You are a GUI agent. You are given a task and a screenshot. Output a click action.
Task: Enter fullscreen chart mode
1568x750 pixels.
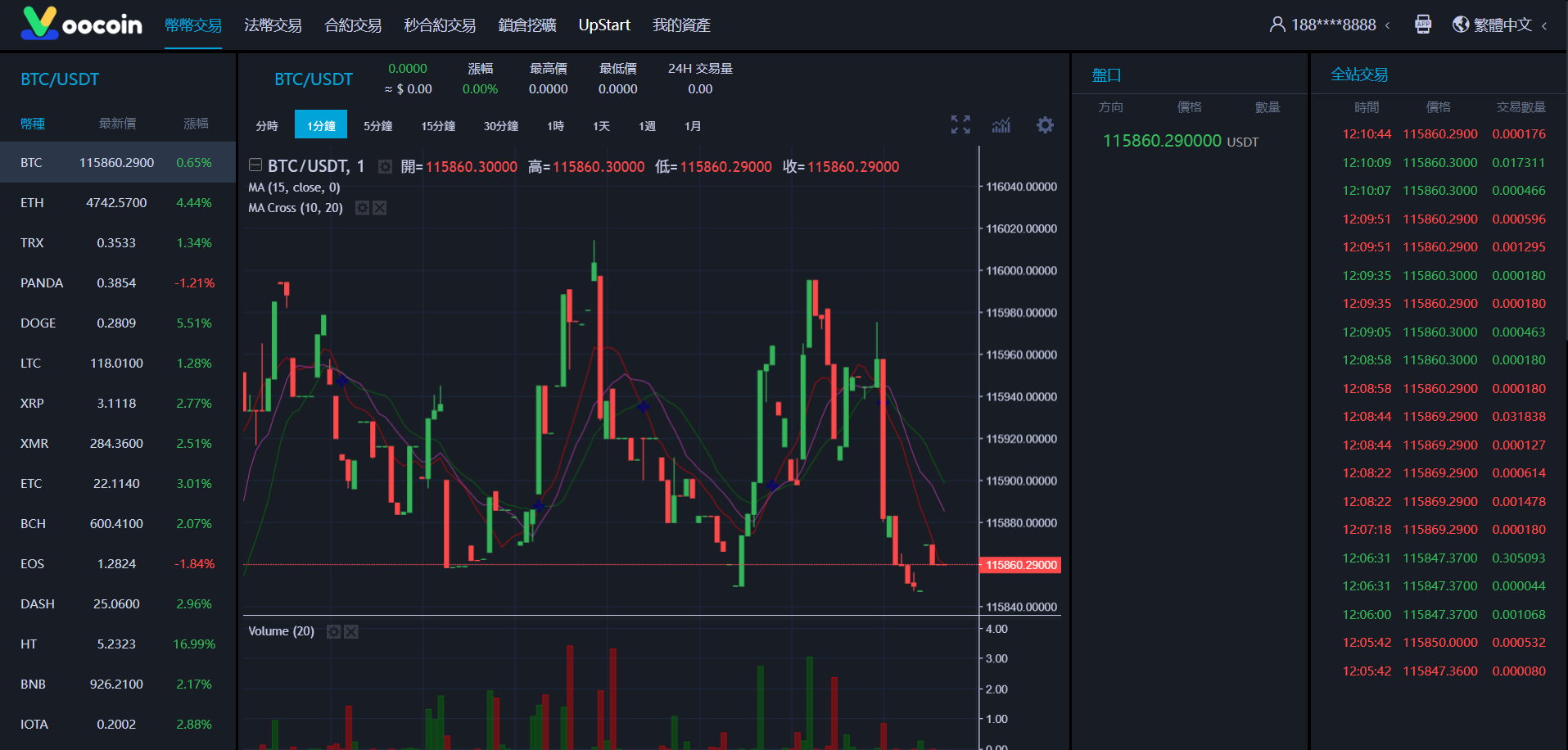[x=960, y=124]
